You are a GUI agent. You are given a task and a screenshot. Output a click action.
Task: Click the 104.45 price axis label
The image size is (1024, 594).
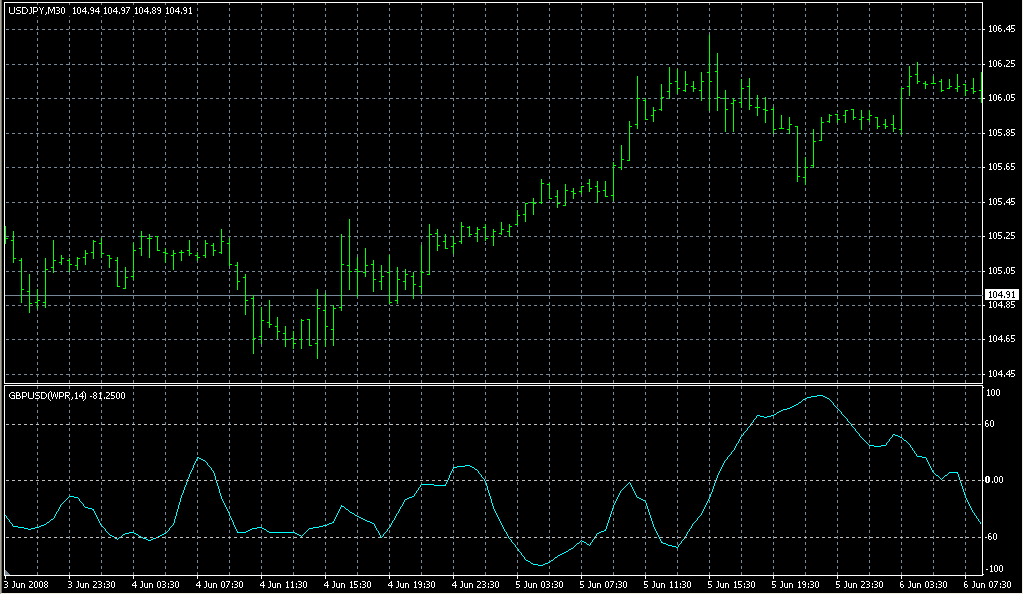pos(1002,374)
